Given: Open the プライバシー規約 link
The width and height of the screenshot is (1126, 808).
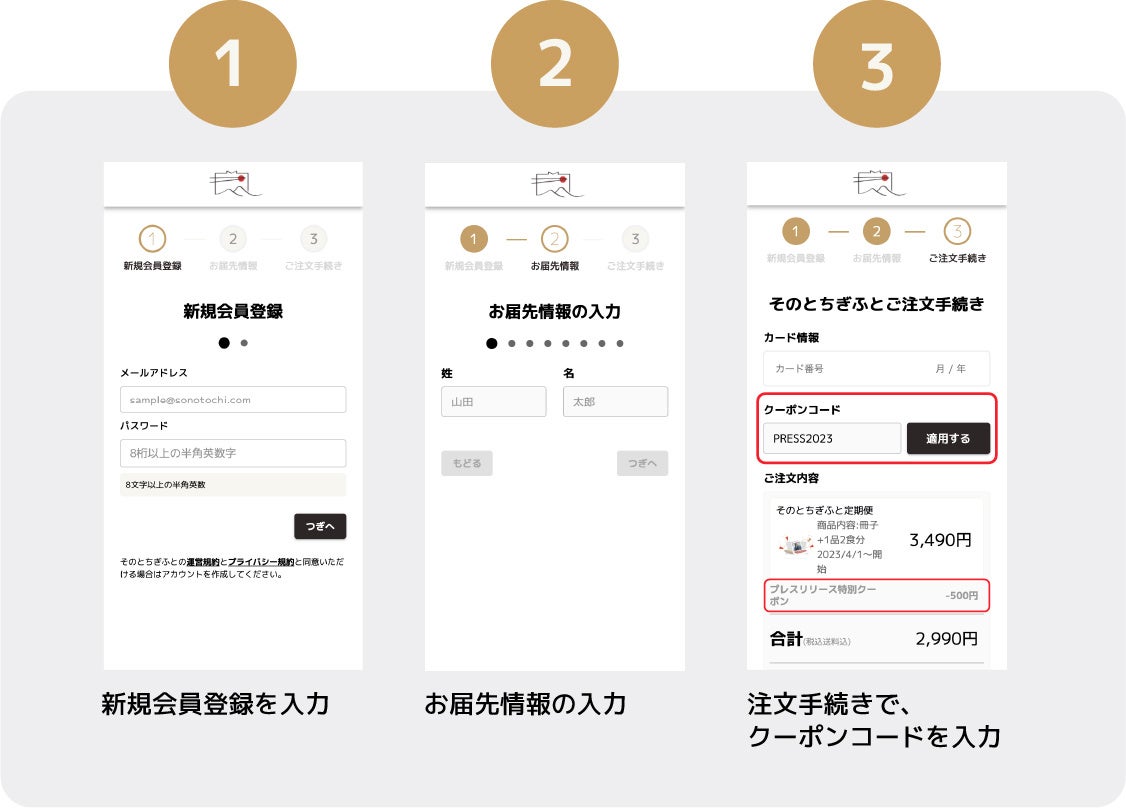Looking at the screenshot, I should click(261, 562).
